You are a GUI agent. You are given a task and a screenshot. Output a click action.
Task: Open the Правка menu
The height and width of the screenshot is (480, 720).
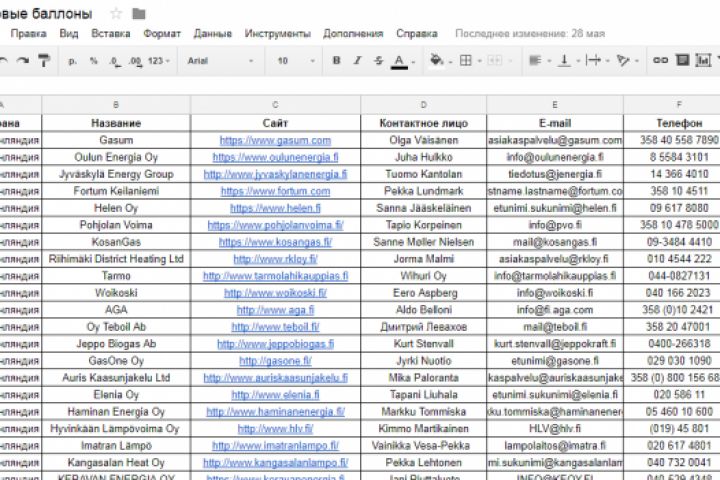point(28,34)
